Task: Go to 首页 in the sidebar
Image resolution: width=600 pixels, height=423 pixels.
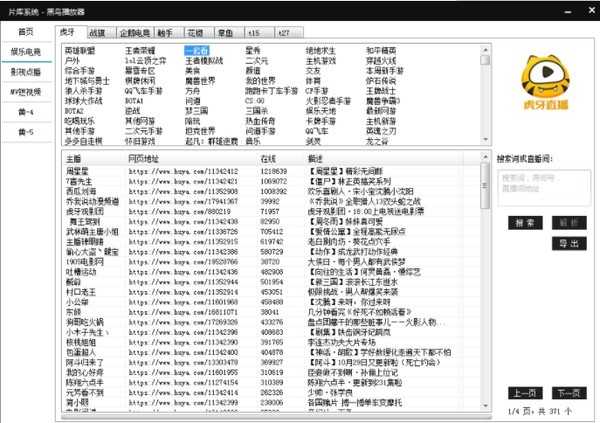Action: 26,32
